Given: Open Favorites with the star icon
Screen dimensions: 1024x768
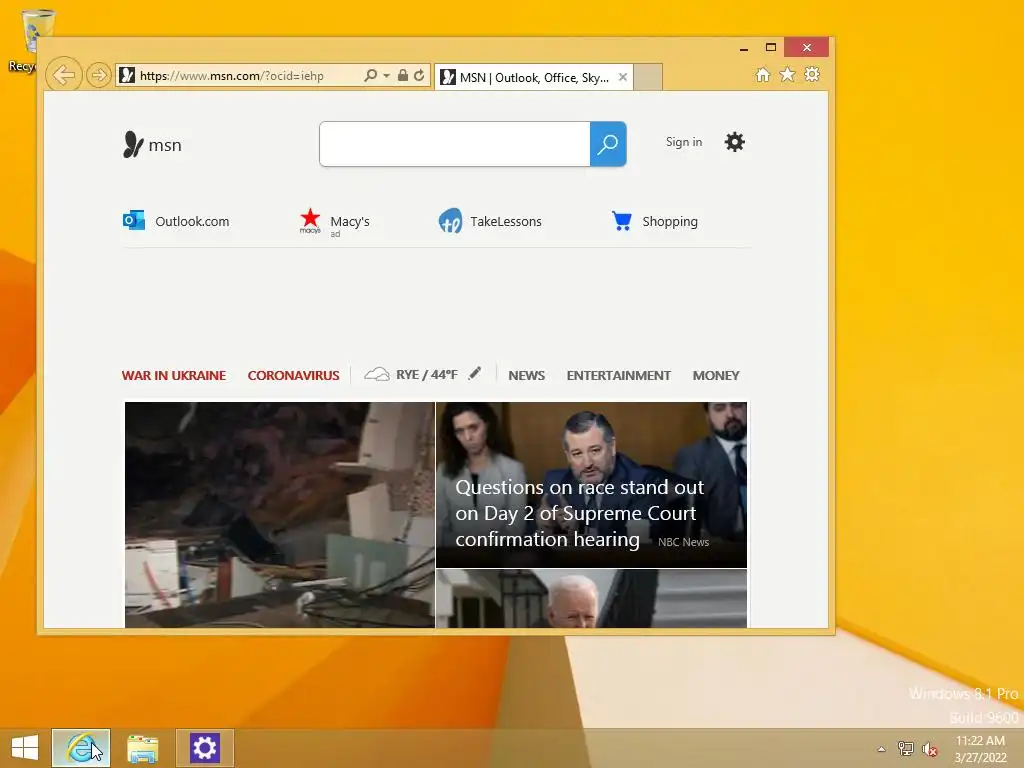Looking at the screenshot, I should 788,74.
